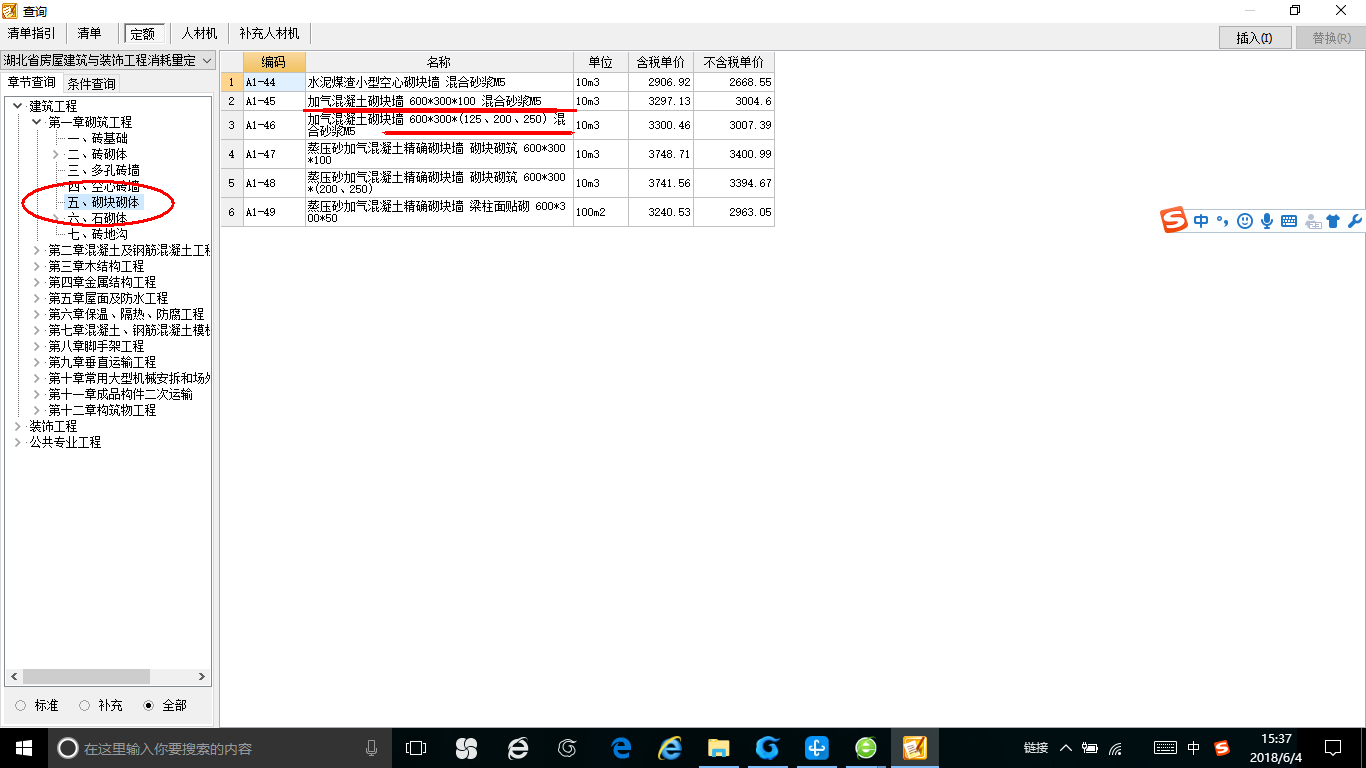This screenshot has width=1366, height=768.
Task: Switch to the 补充人材机 tab
Action: (269, 34)
